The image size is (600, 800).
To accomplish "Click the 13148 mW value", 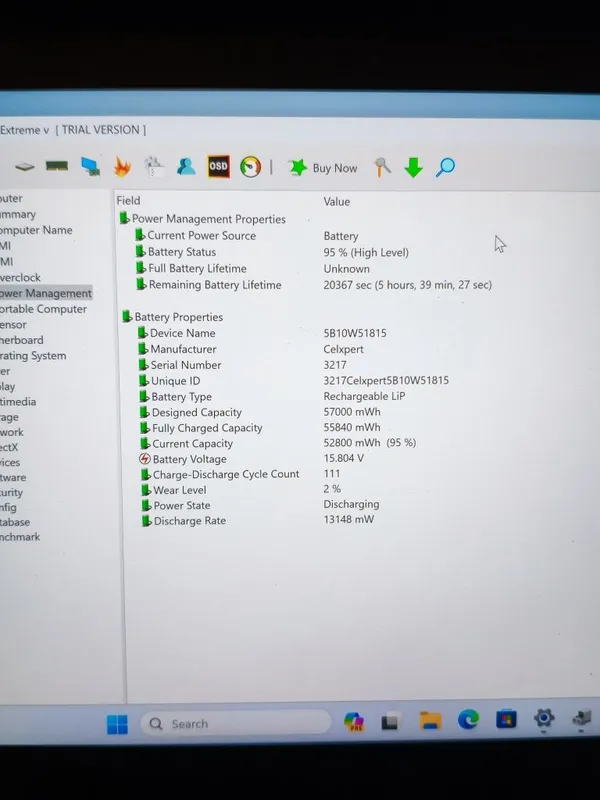I will [x=348, y=519].
